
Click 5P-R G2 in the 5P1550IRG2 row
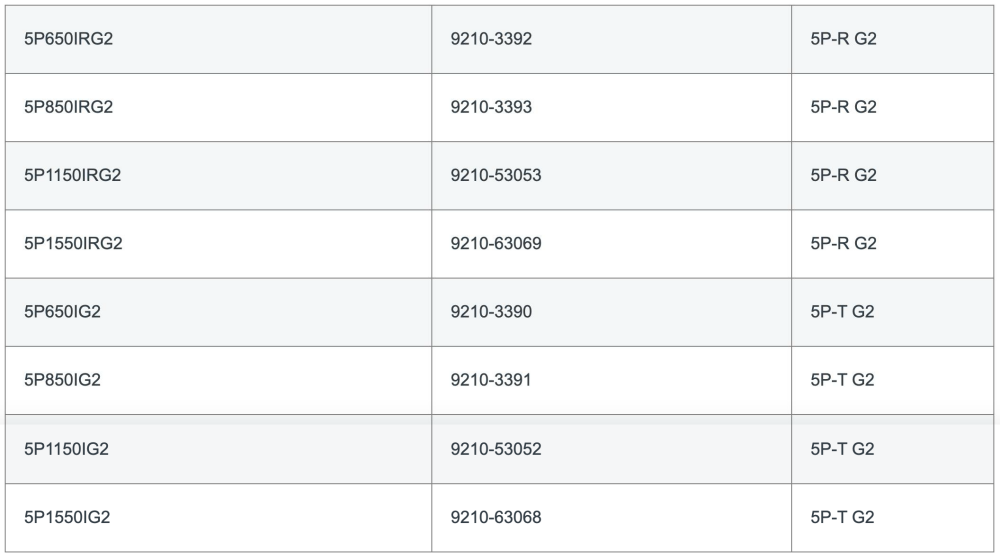(x=843, y=244)
